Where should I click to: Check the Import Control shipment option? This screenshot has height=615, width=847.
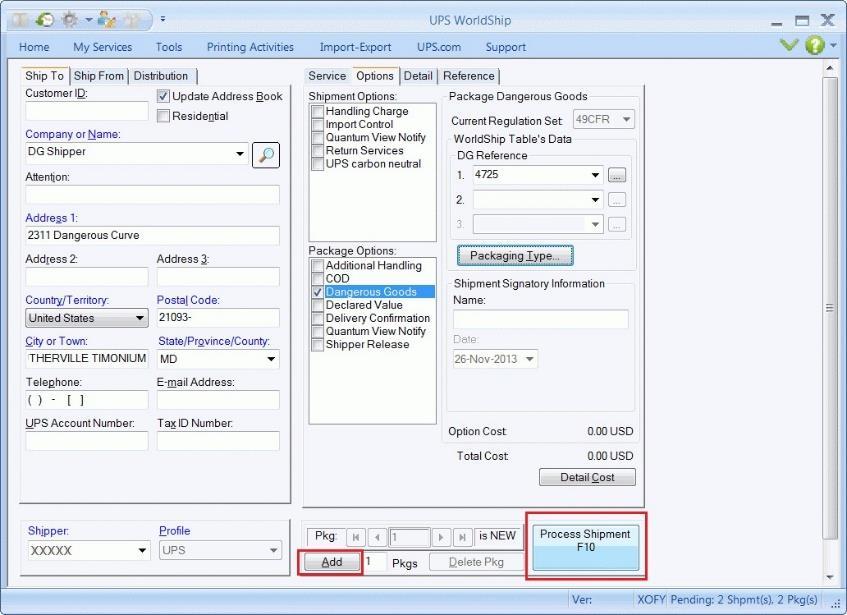318,124
